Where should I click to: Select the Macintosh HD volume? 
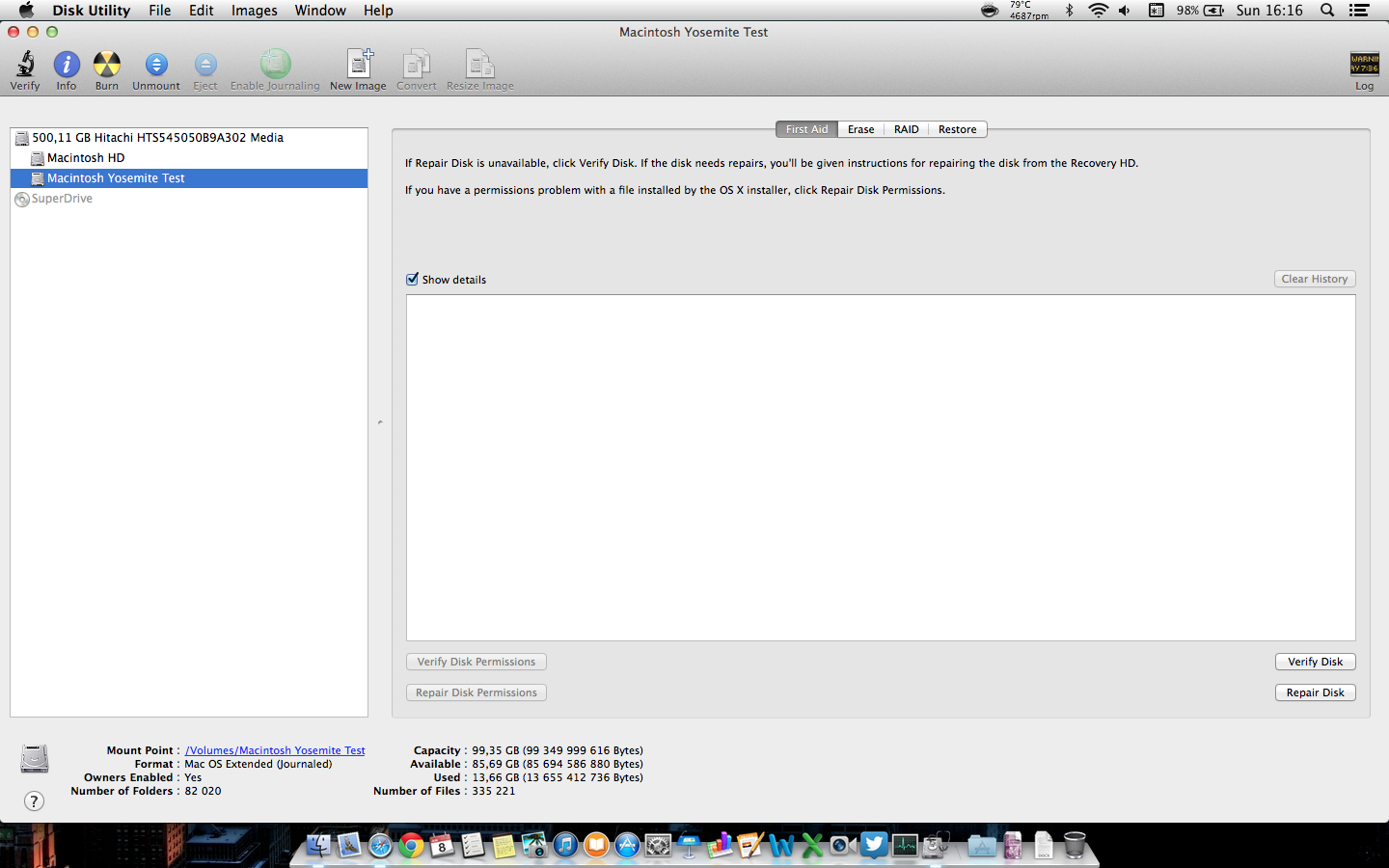(x=189, y=158)
